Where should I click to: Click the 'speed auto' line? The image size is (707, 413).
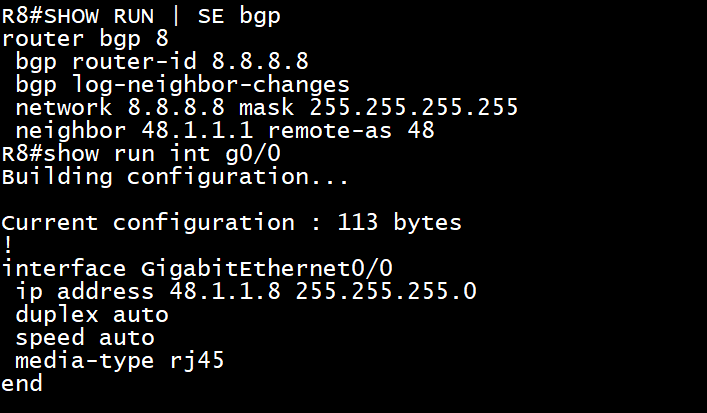(x=85, y=338)
